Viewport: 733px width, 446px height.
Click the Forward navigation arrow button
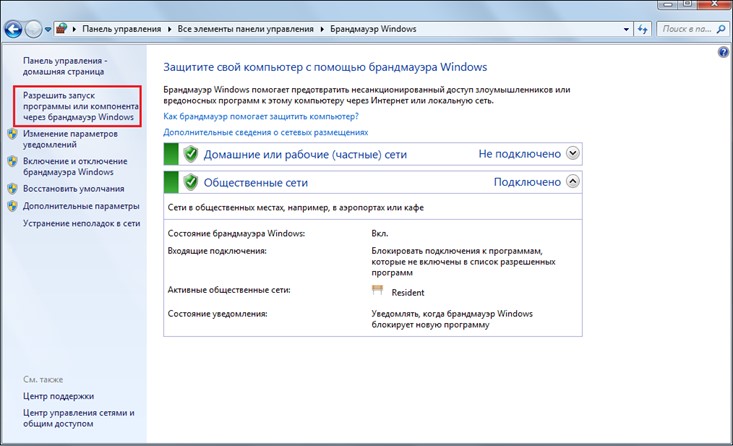click(x=33, y=29)
